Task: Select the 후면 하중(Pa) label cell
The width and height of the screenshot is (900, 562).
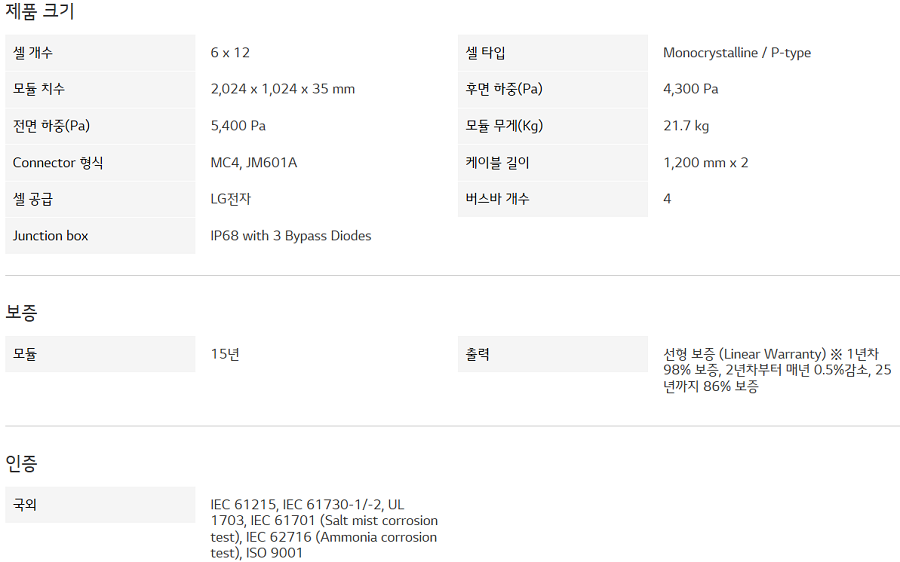Action: (x=552, y=89)
